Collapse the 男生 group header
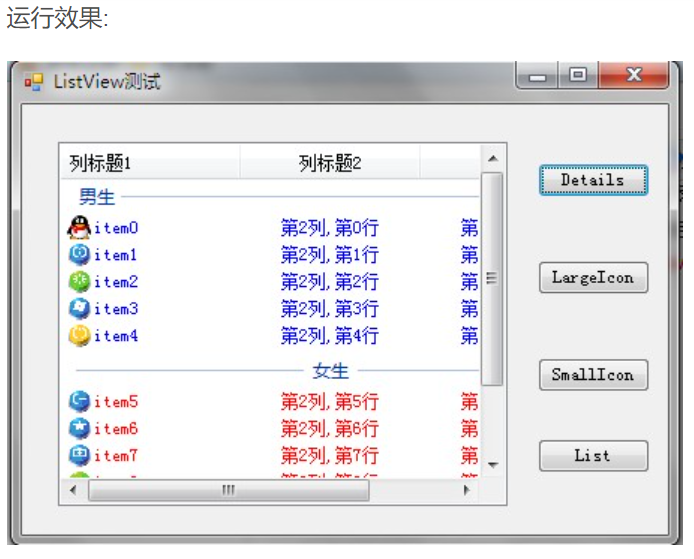The image size is (694, 559). (97, 197)
